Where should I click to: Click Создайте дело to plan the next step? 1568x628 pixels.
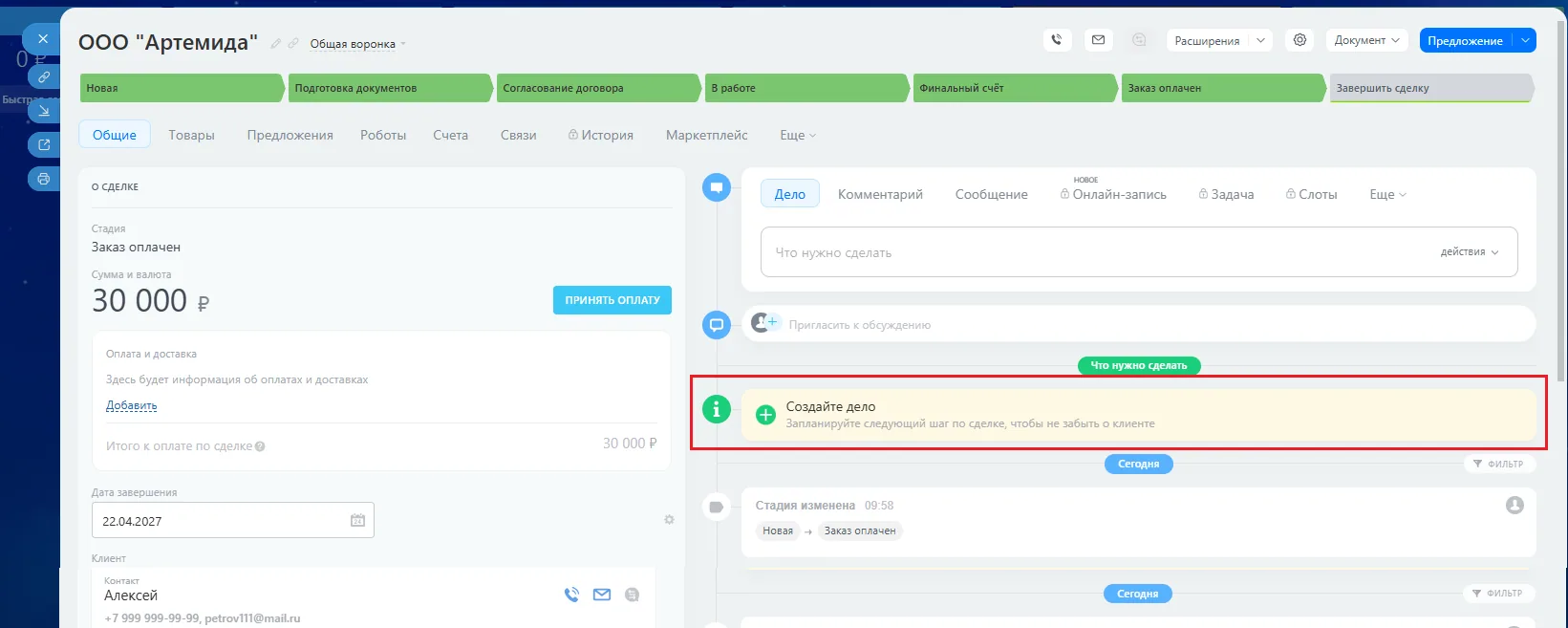tap(1139, 415)
